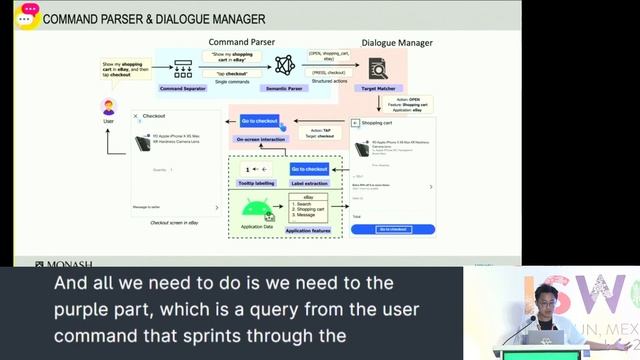Click the "(PRESS, checkout)" box
Screen dimensions: 640x360
pos(329,73)
